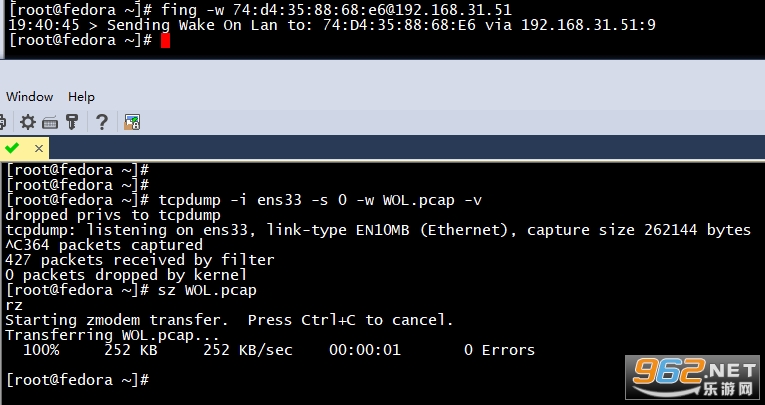Click the "Starting zmodem transfer" message line

[x=229, y=320]
